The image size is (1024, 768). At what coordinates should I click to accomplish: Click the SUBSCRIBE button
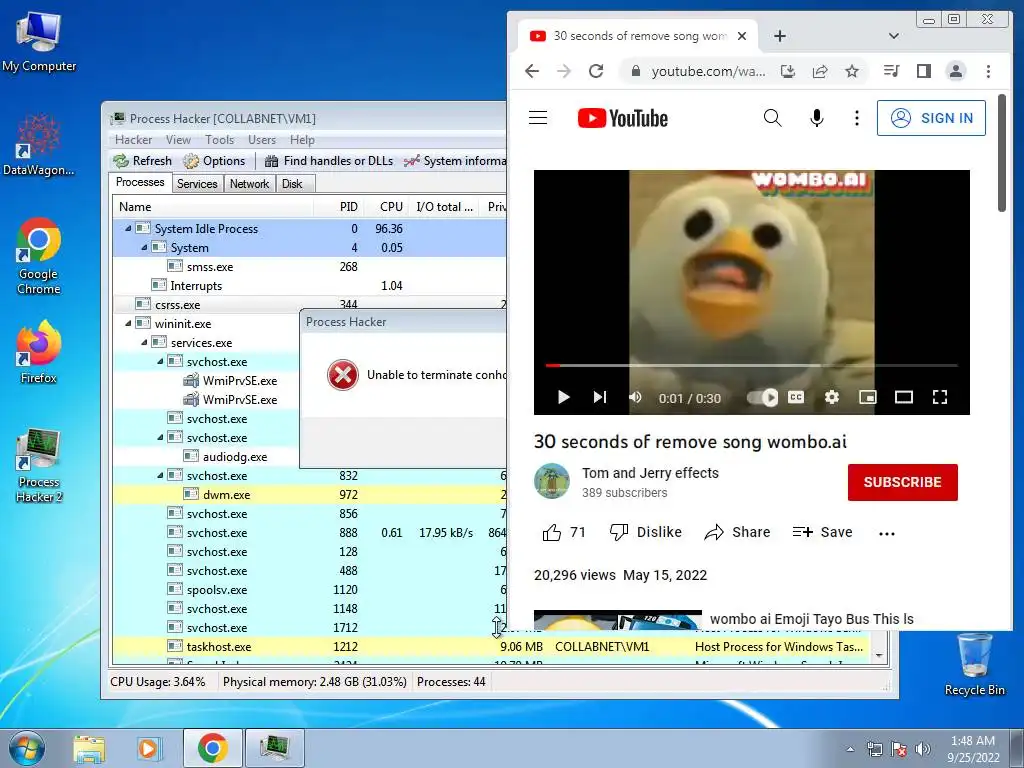point(903,482)
